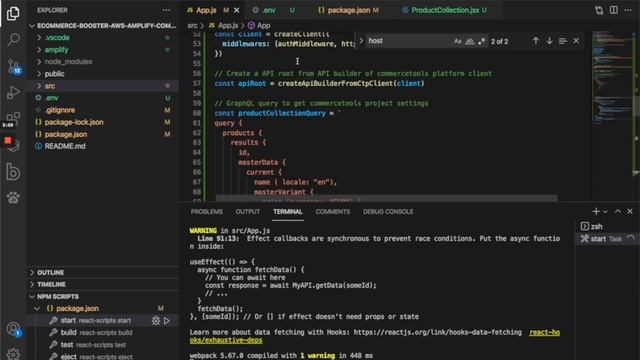
Task: Toggle find in selection
Action: coord(563,41)
